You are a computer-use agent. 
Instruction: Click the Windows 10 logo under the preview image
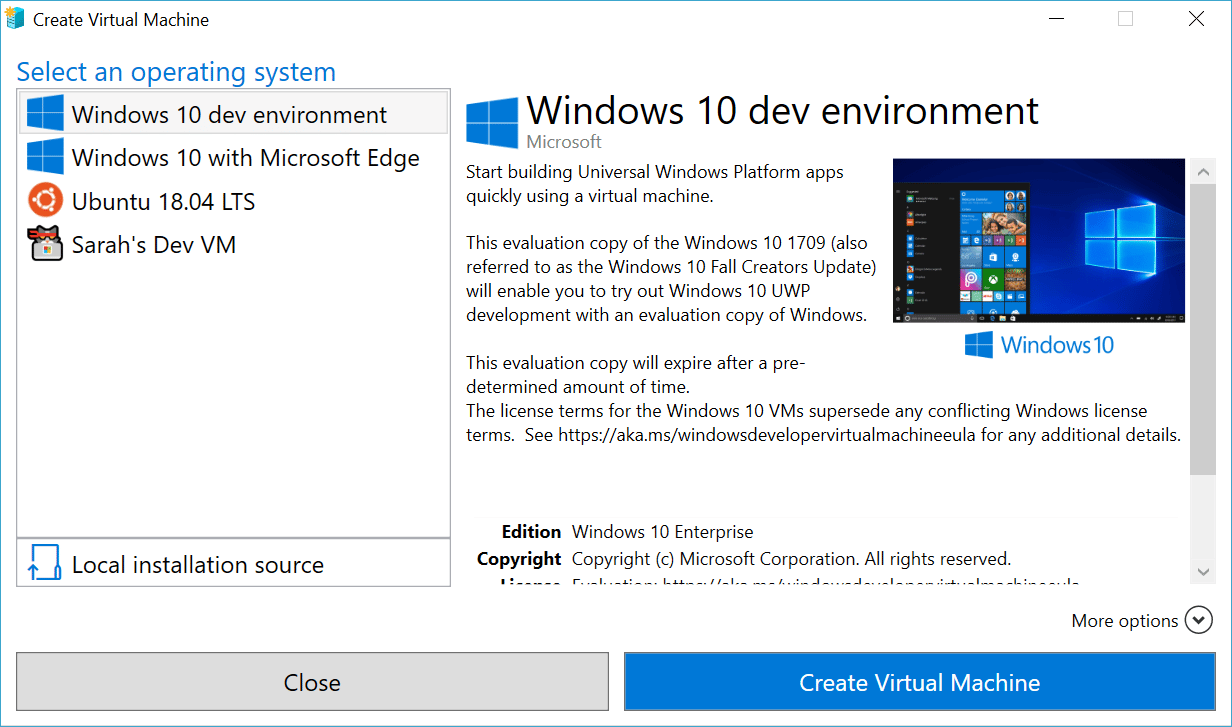(1038, 344)
